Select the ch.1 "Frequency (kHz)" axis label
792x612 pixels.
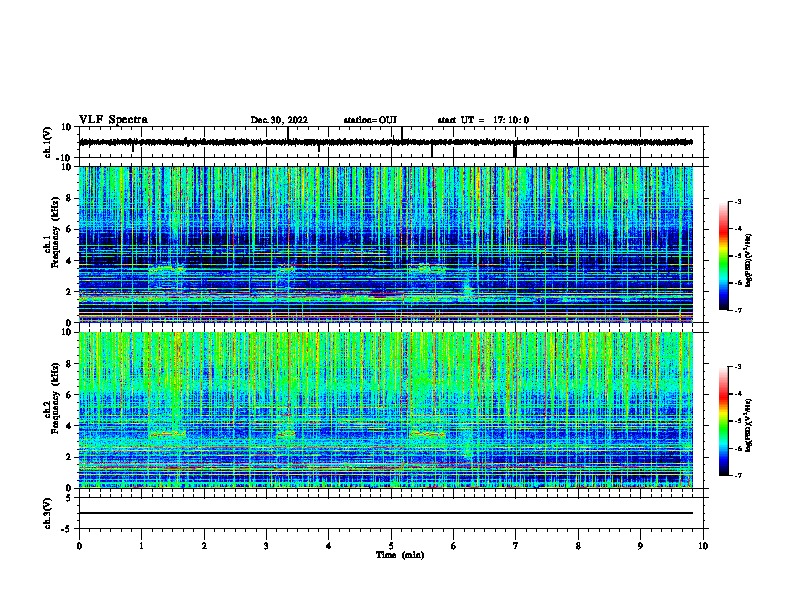point(55,232)
